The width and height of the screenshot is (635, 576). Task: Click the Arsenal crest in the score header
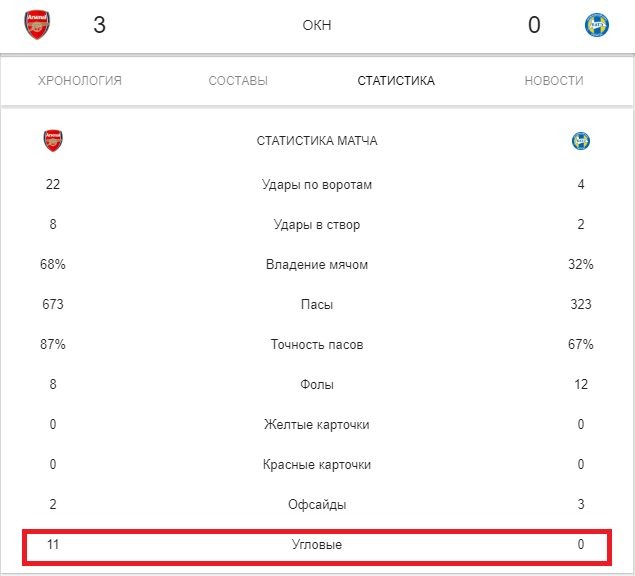click(x=38, y=25)
